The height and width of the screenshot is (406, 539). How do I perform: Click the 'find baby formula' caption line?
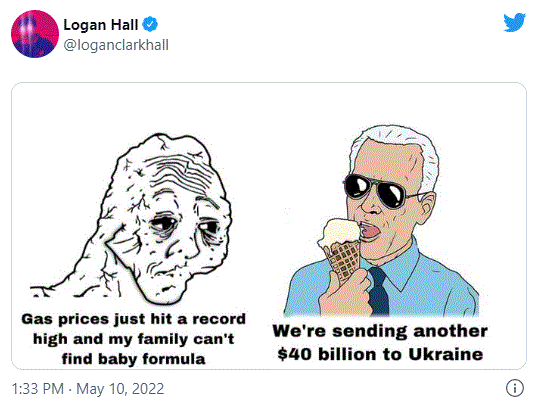133,359
